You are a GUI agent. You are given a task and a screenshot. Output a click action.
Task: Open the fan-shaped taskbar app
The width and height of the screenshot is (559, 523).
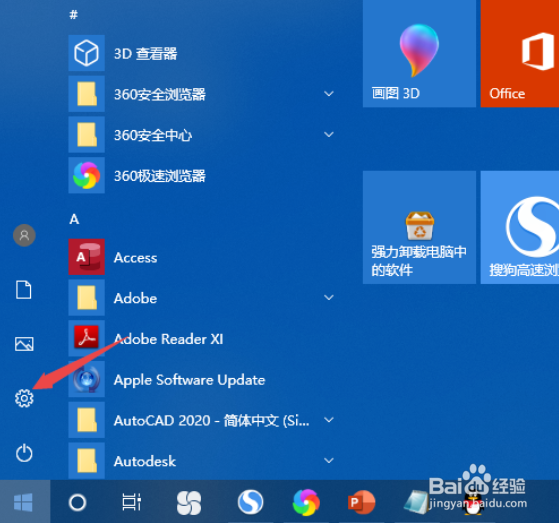(189, 503)
